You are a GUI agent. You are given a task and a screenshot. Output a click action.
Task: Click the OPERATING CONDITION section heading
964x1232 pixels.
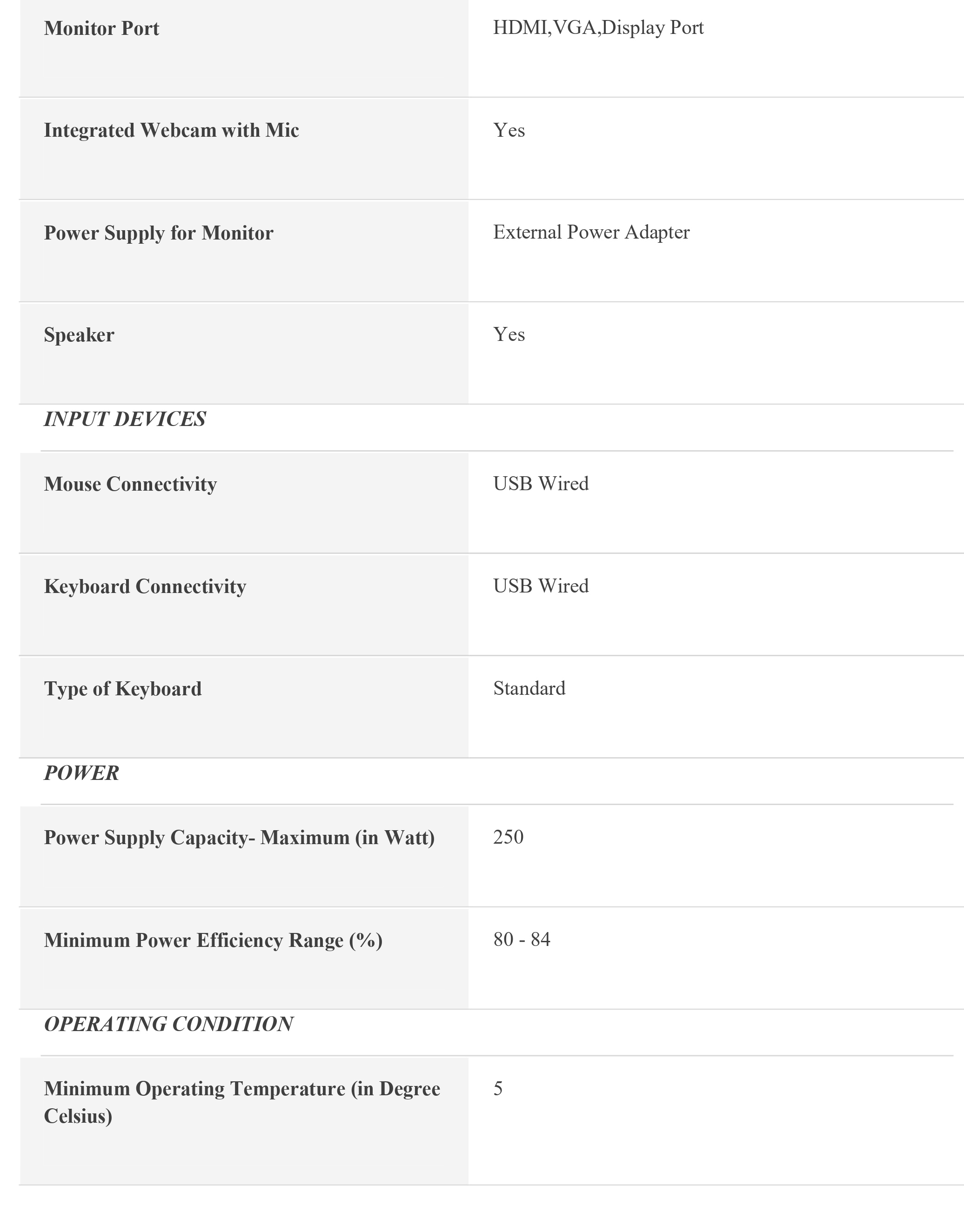point(168,1025)
